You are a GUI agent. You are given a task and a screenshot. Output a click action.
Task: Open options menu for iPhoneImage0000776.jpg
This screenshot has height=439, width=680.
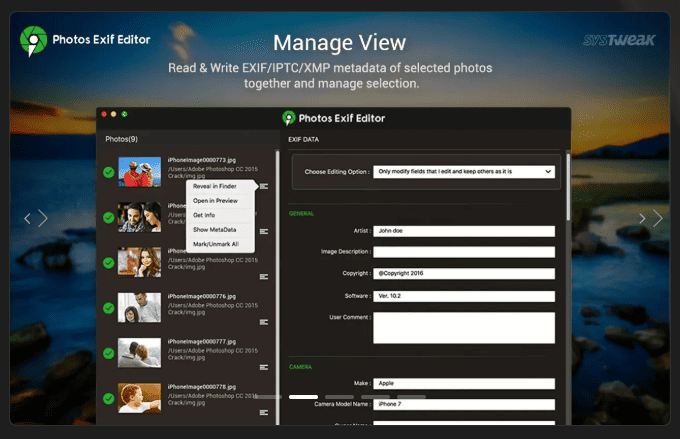pyautogui.click(x=264, y=322)
